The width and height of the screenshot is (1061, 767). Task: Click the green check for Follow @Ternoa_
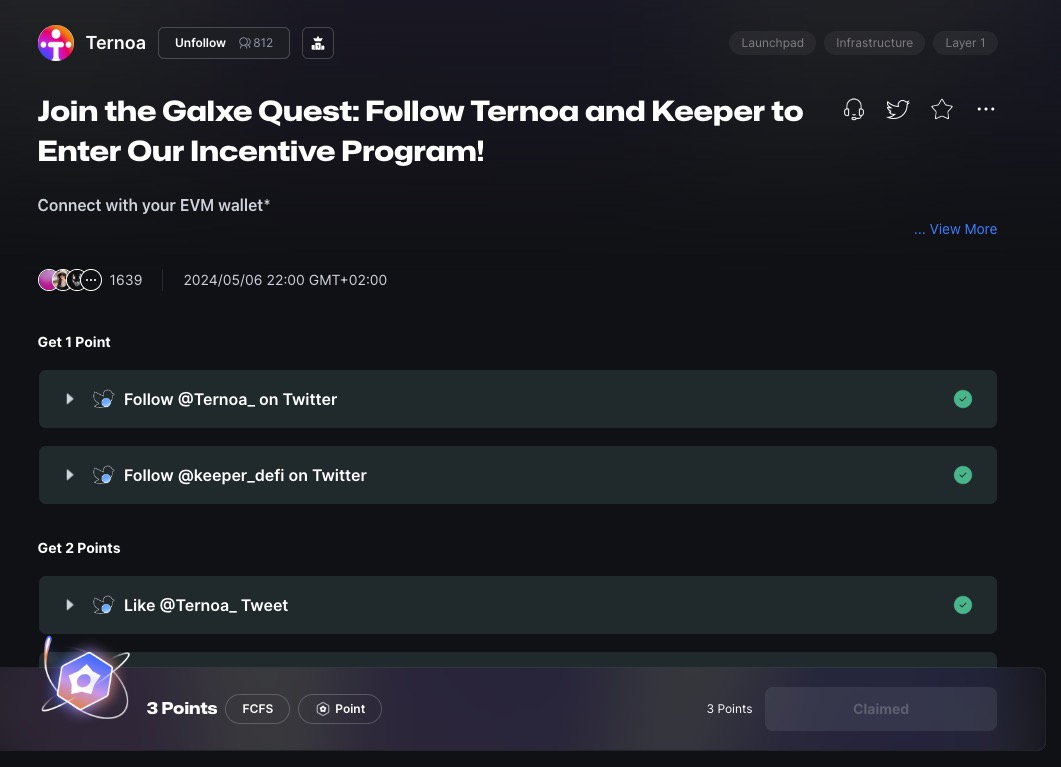pos(963,399)
